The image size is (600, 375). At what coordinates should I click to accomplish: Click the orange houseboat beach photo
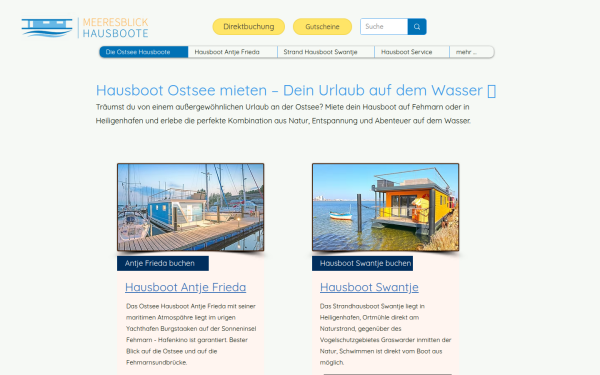pos(385,207)
